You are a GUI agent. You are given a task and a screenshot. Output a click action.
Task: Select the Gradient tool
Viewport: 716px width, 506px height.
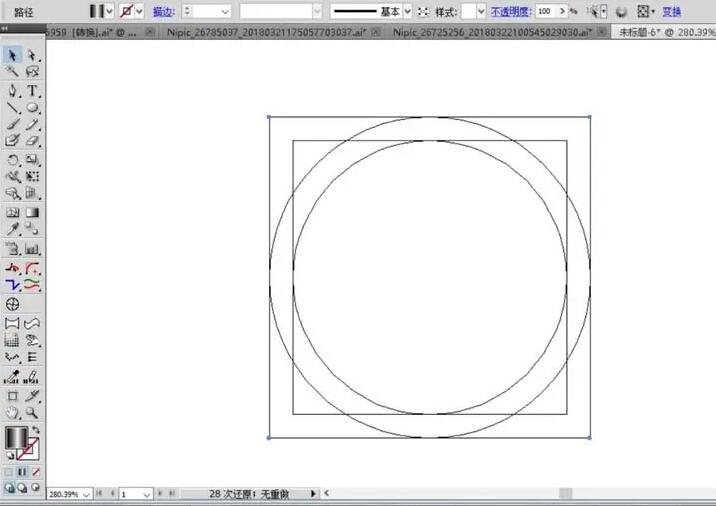click(32, 212)
